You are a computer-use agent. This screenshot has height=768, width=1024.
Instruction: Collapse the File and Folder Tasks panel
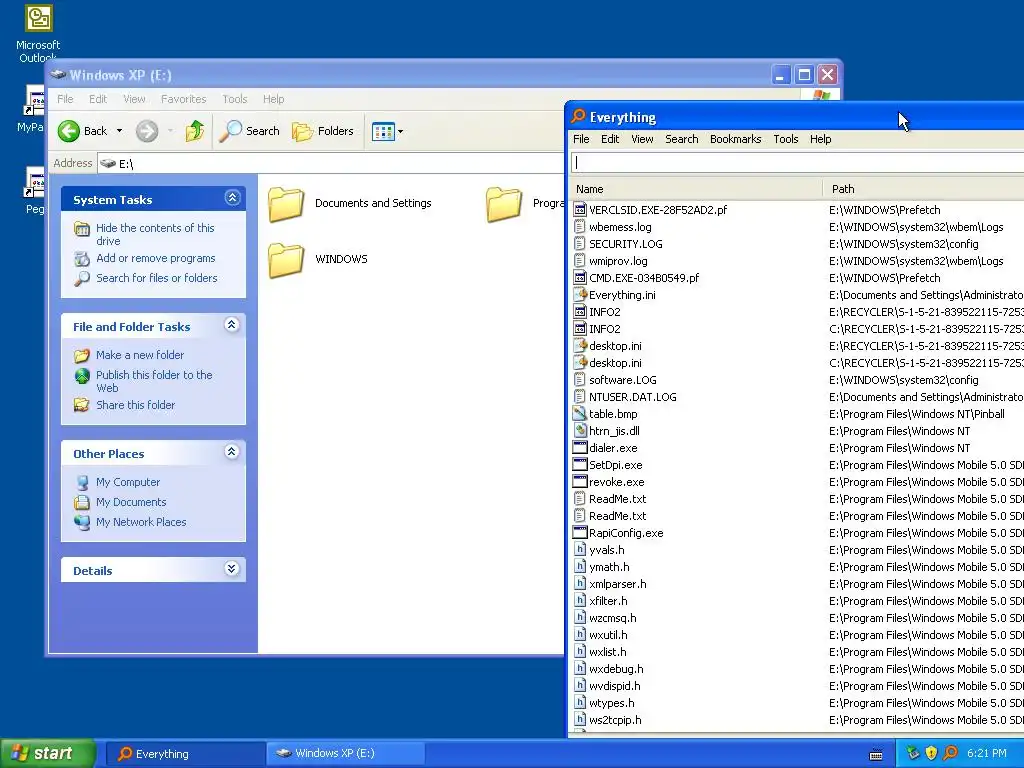tap(232, 325)
